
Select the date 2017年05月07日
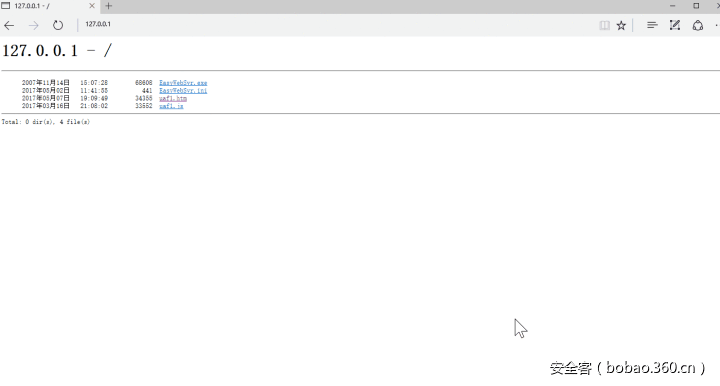(x=45, y=98)
